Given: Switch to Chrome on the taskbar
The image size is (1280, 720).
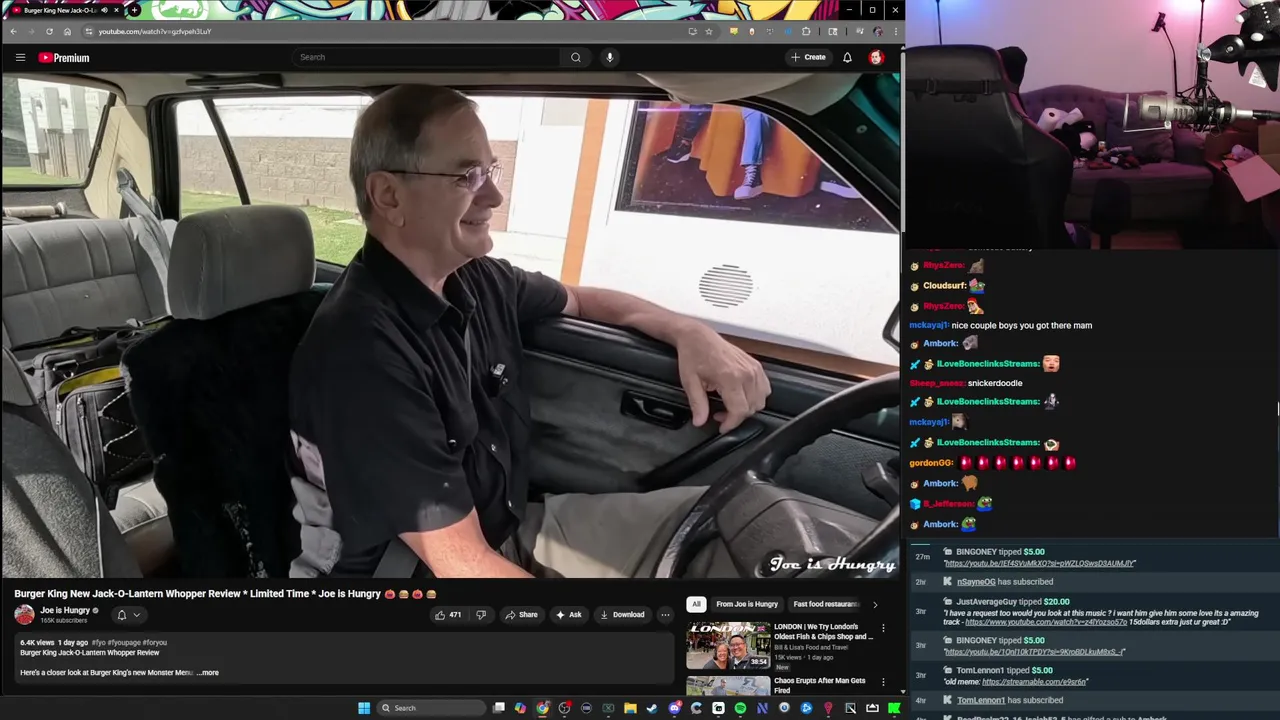Looking at the screenshot, I should pos(542,708).
